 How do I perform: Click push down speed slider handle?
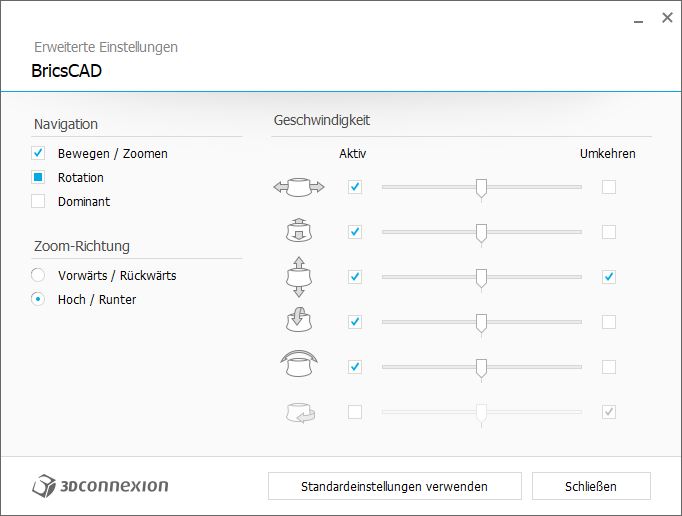[x=481, y=233]
